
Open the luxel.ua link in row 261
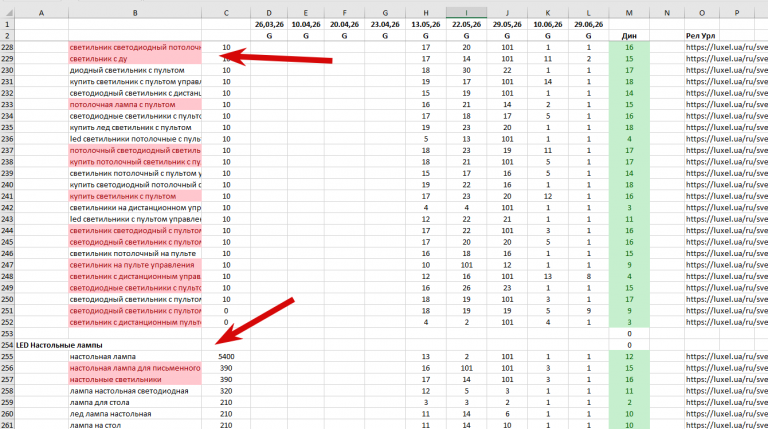coord(726,425)
